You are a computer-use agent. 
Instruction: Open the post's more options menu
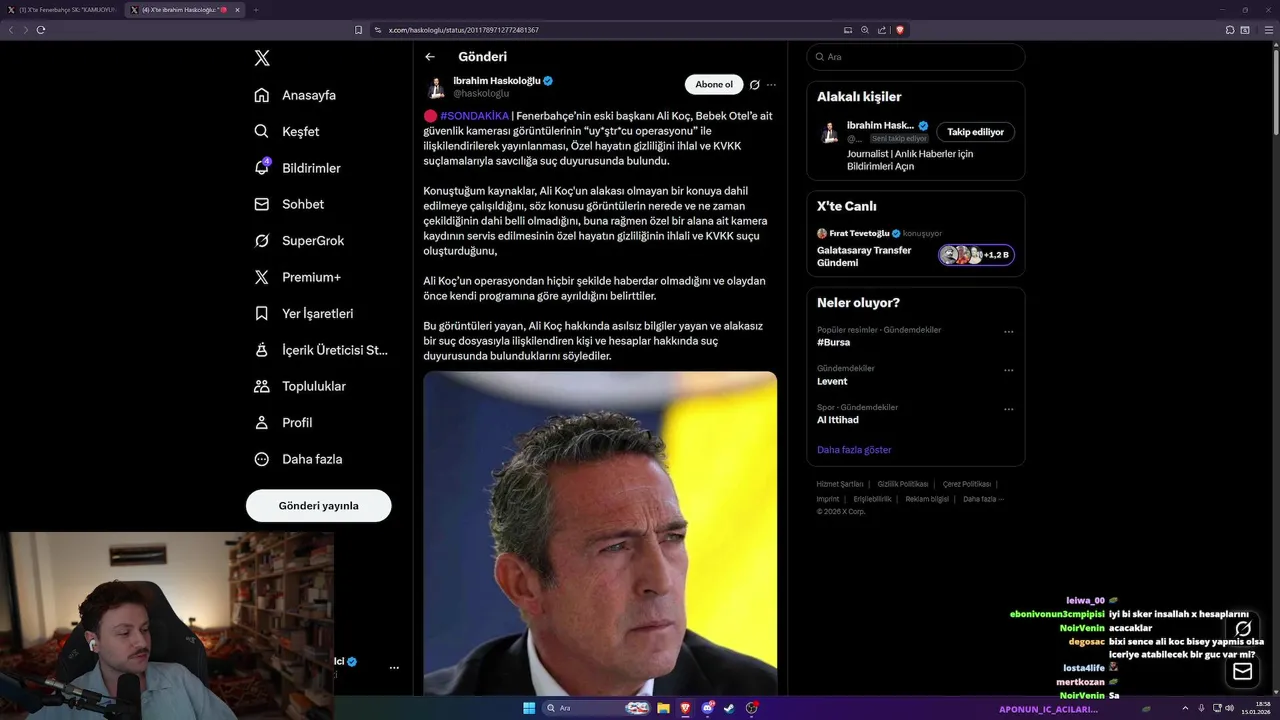(771, 85)
